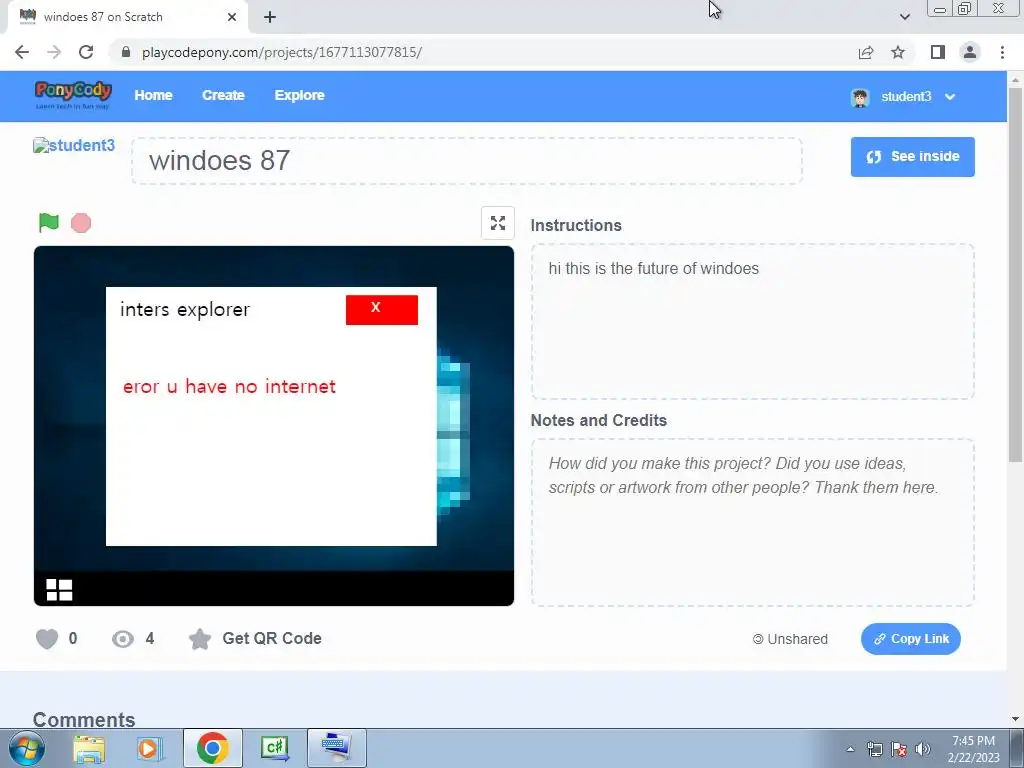Click the See inside button
This screenshot has width=1024, height=768.
coord(912,157)
